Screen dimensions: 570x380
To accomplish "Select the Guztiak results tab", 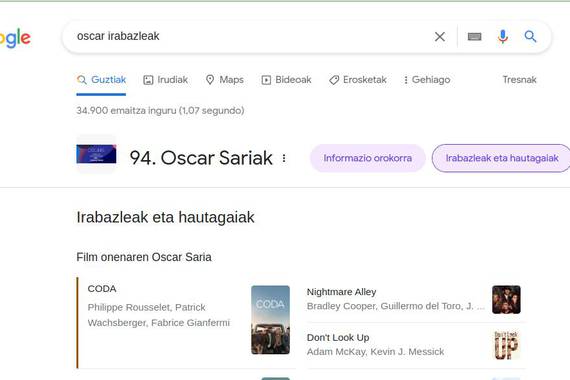I will click(x=101, y=80).
